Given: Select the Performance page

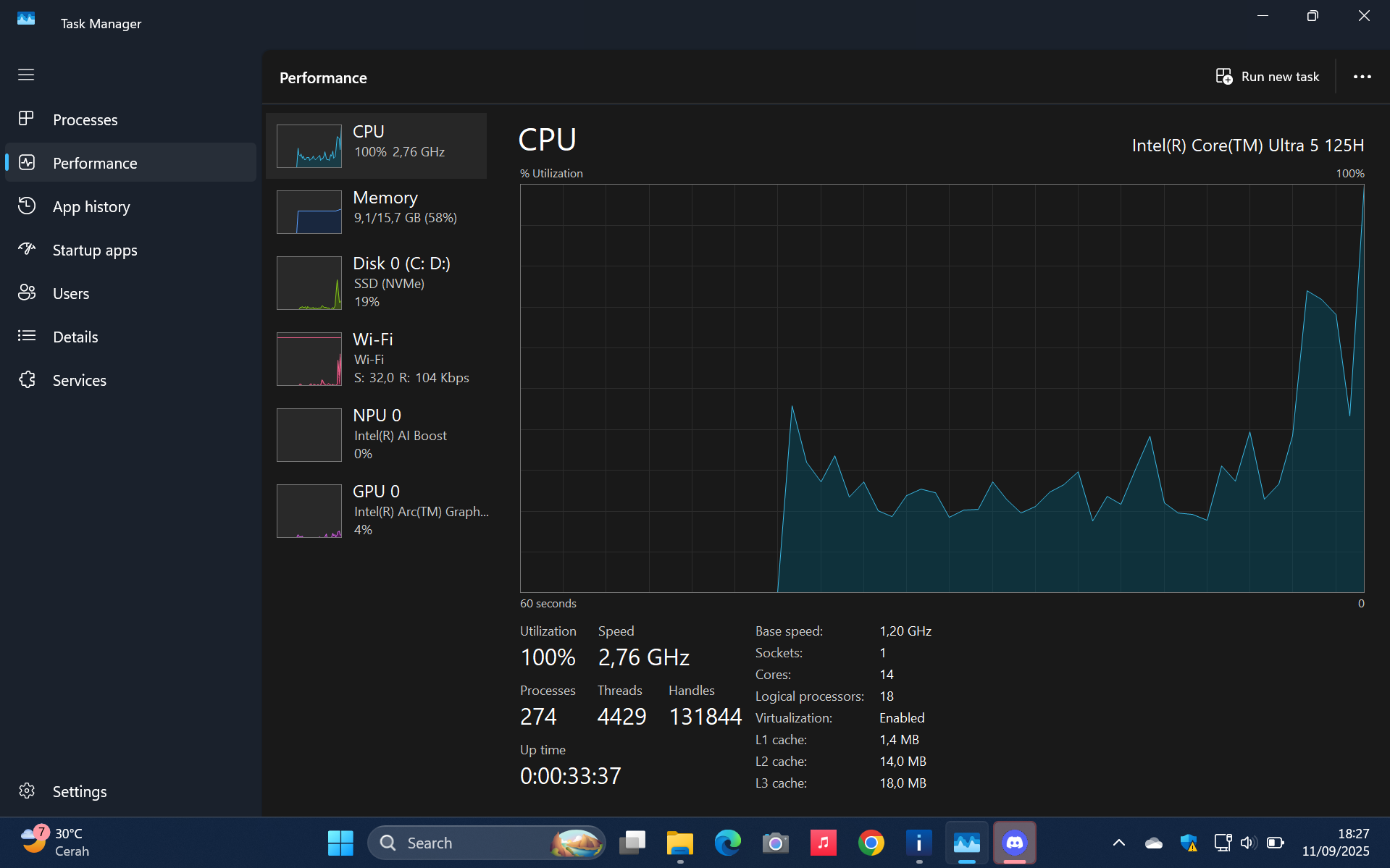Looking at the screenshot, I should point(131,163).
